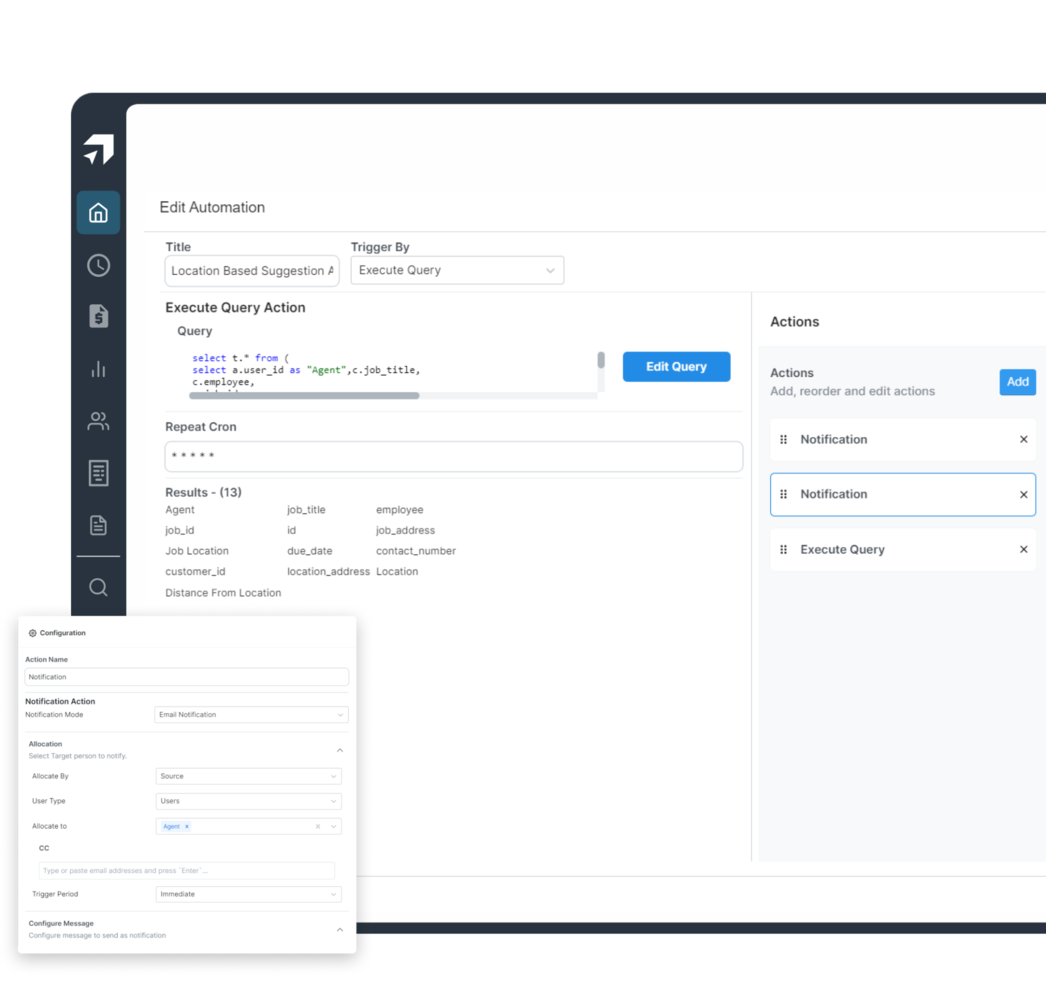Screen dimensions: 1046x987
Task: Click the query horizontal scrollbar
Action: point(304,396)
